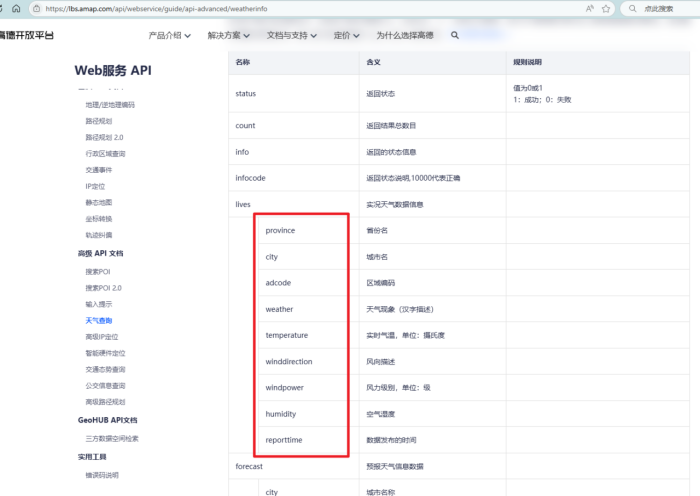Expand the 文档与支持 dropdown chevron
Screen dimensions: 700x496
click(x=313, y=36)
